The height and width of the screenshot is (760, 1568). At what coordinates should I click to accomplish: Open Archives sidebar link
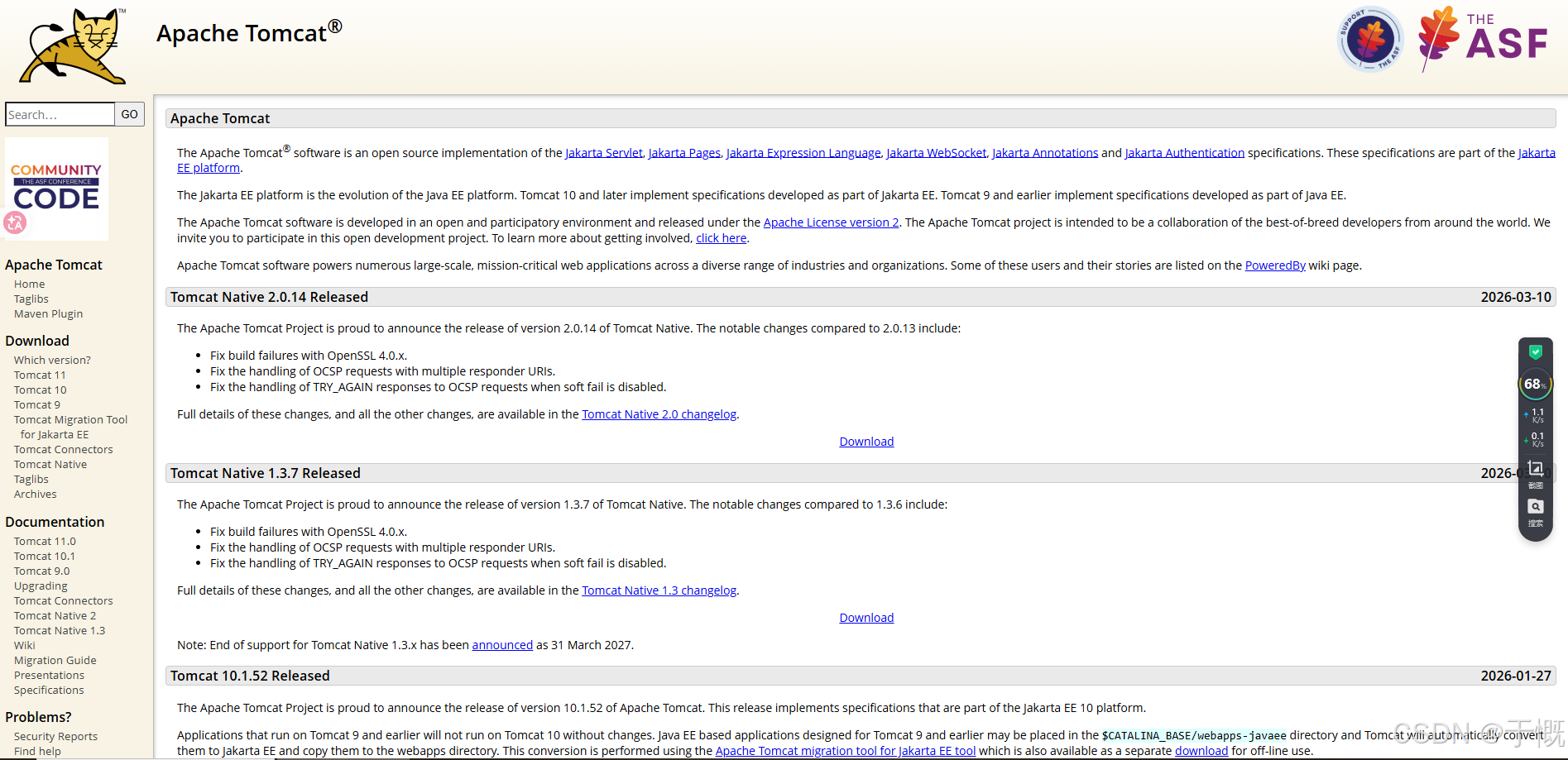(36, 494)
